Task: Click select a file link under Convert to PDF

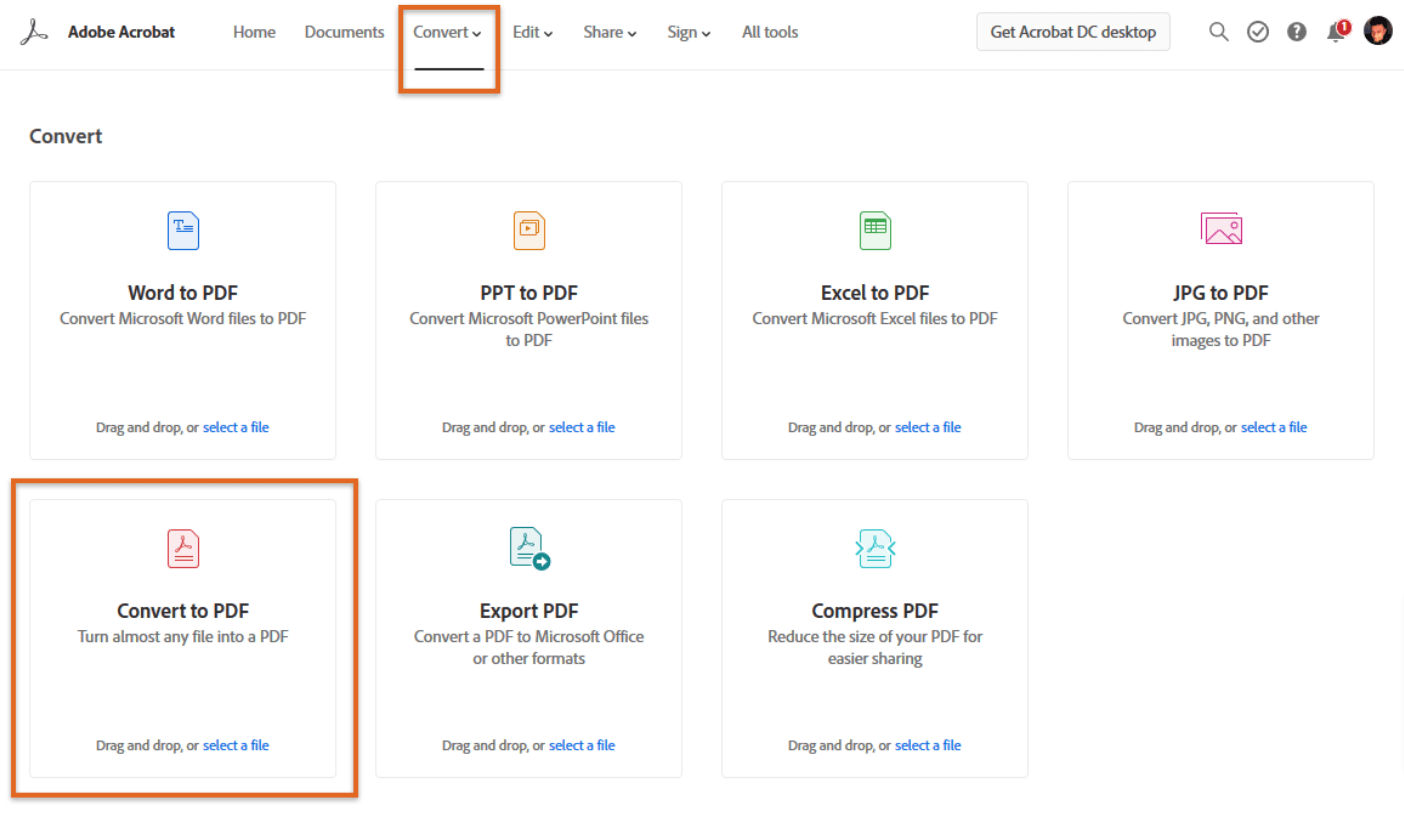Action: coord(236,745)
